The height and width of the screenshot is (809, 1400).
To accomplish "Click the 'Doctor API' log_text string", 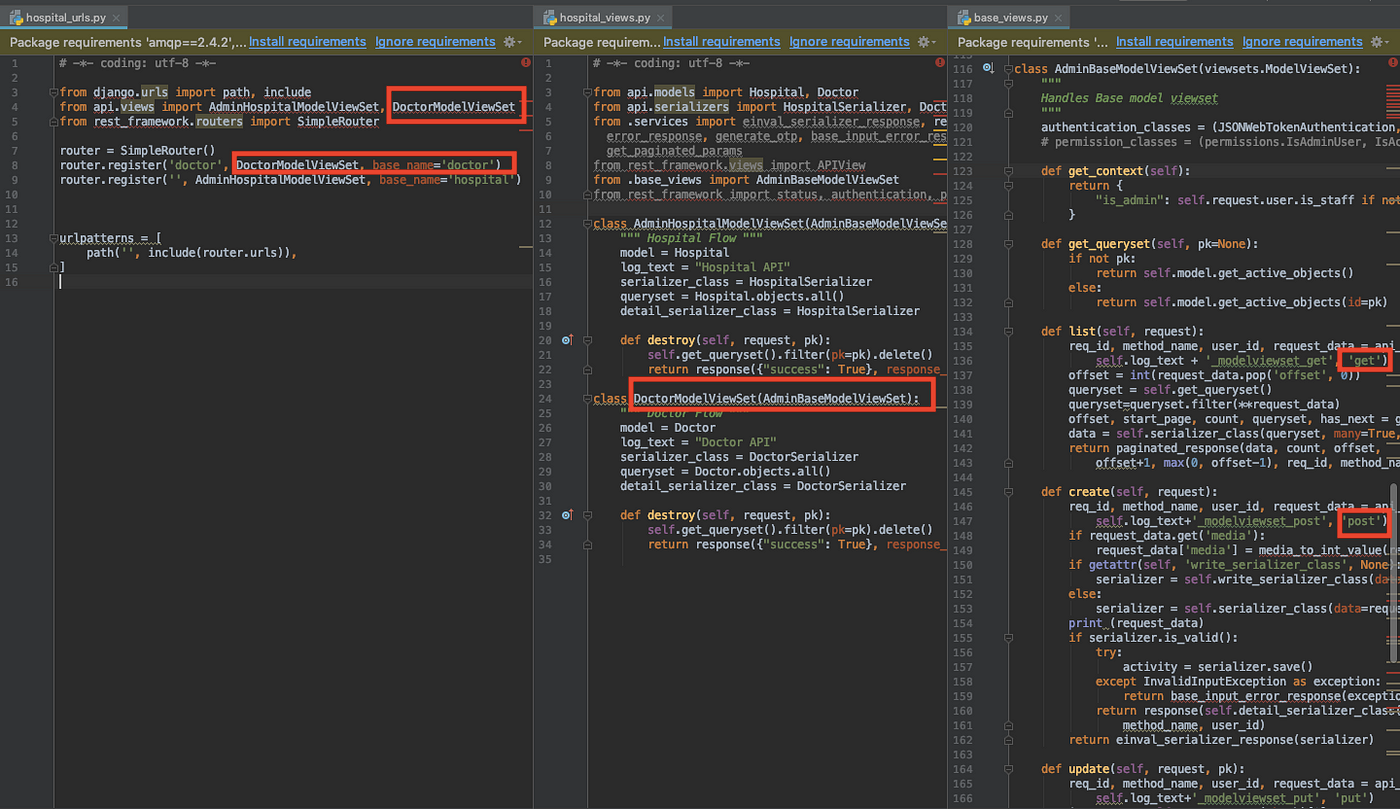I will point(736,442).
